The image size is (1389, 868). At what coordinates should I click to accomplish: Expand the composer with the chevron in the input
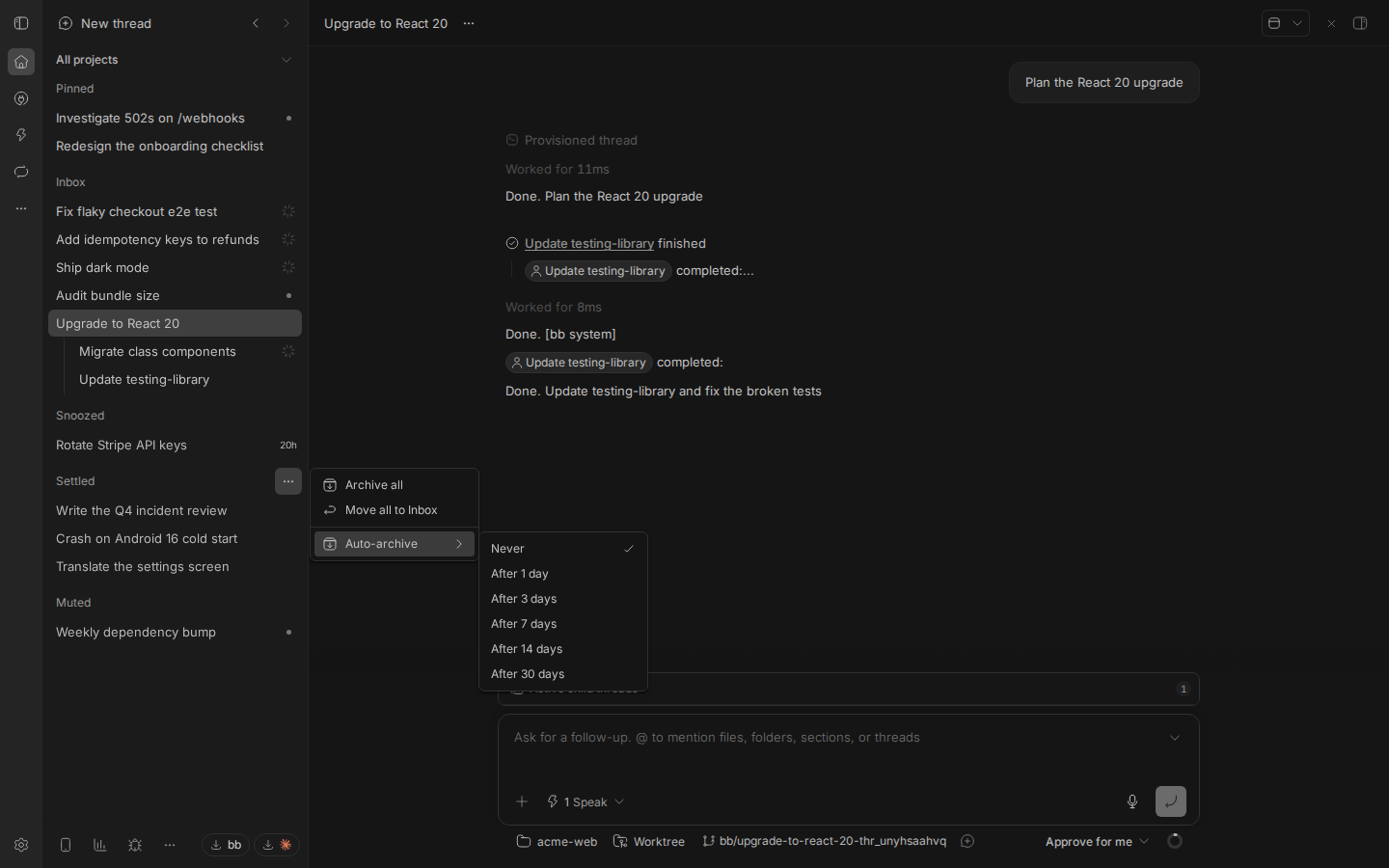(1175, 738)
